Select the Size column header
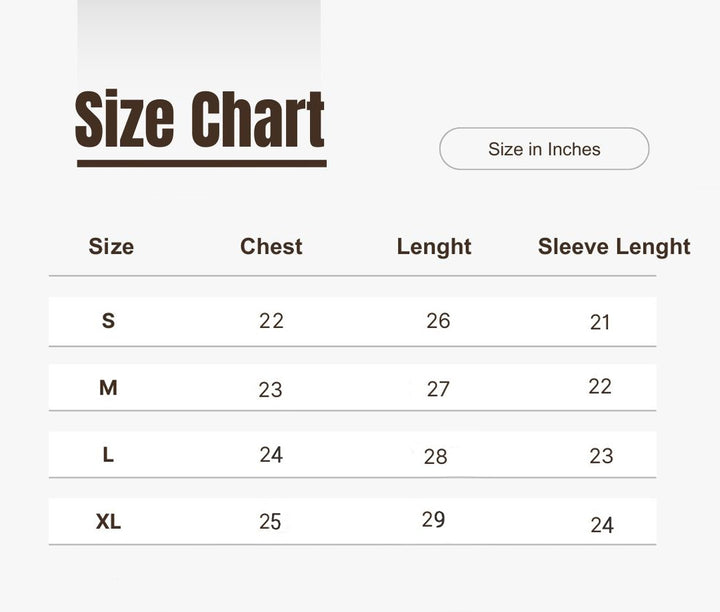 111,246
